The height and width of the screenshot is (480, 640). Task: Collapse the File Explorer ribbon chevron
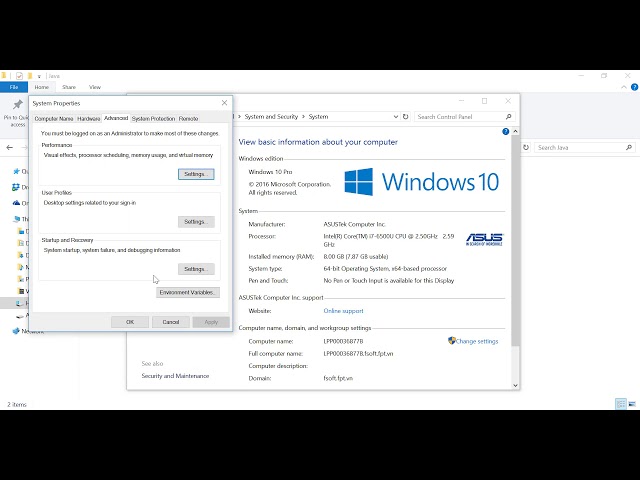click(x=624, y=87)
